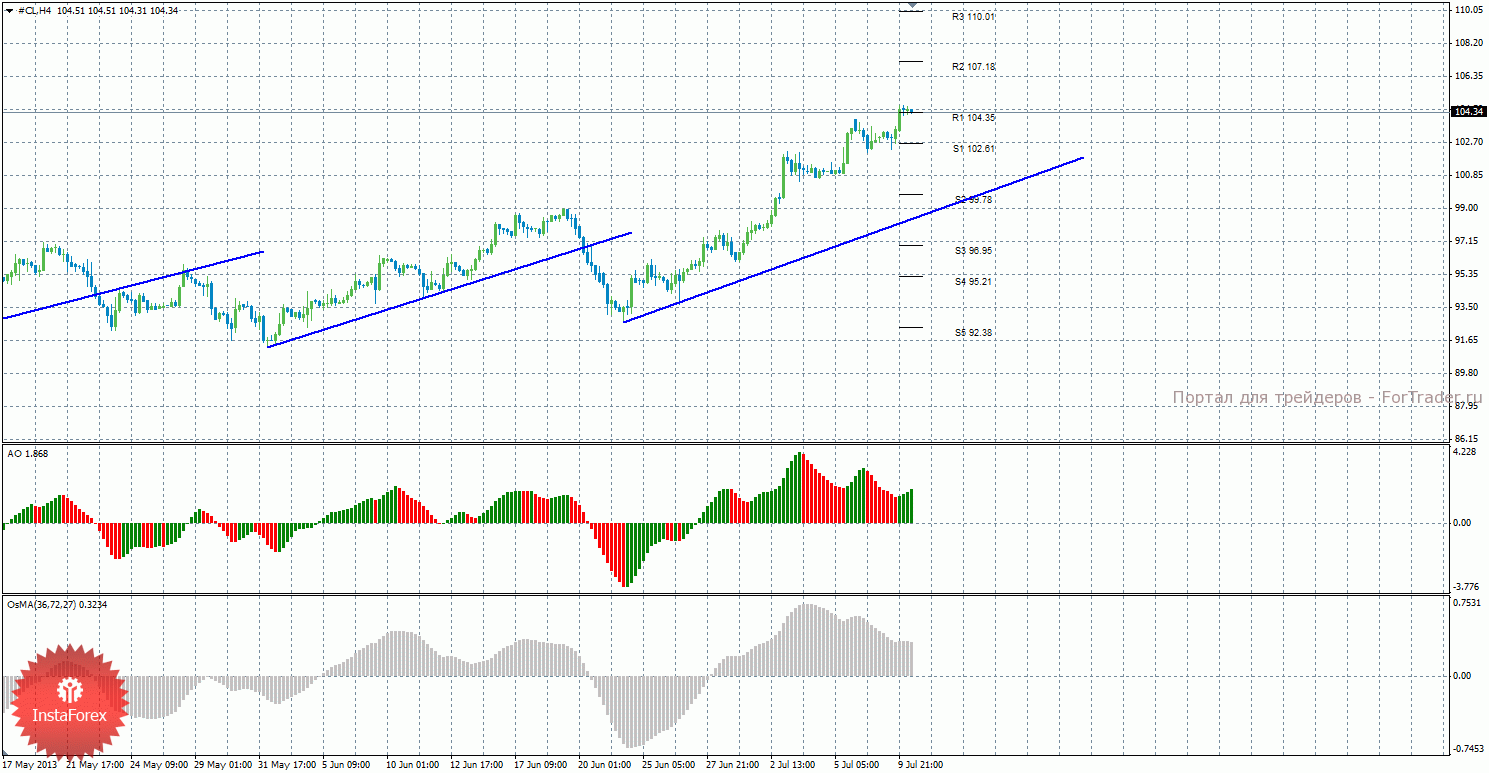Select the blue trendline starting at 17 May
The image size is (1489, 773).
pos(133,285)
